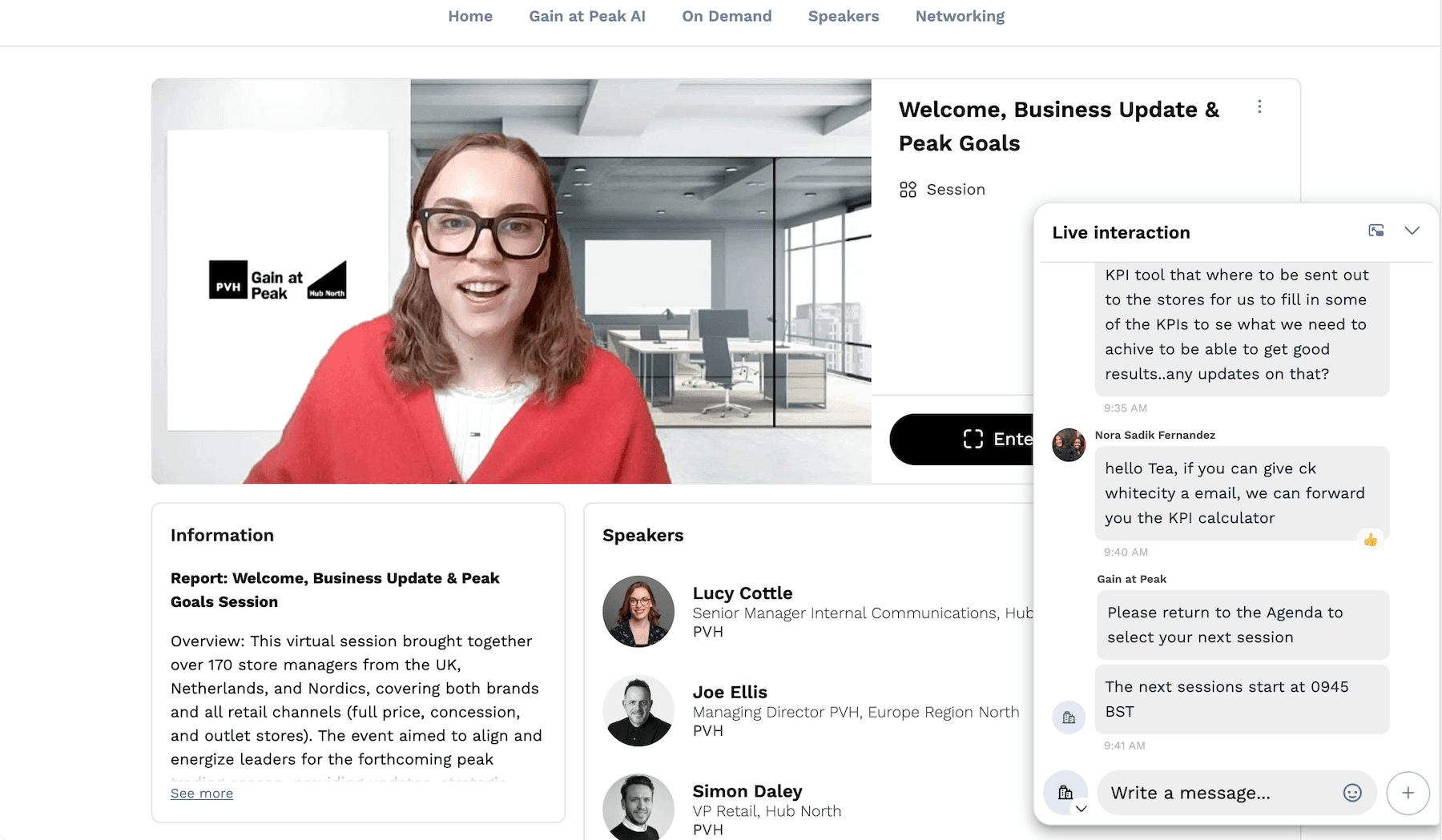Screen dimensions: 1442x840
Task: Open the Speakers navigation tab
Action: tap(844, 16)
